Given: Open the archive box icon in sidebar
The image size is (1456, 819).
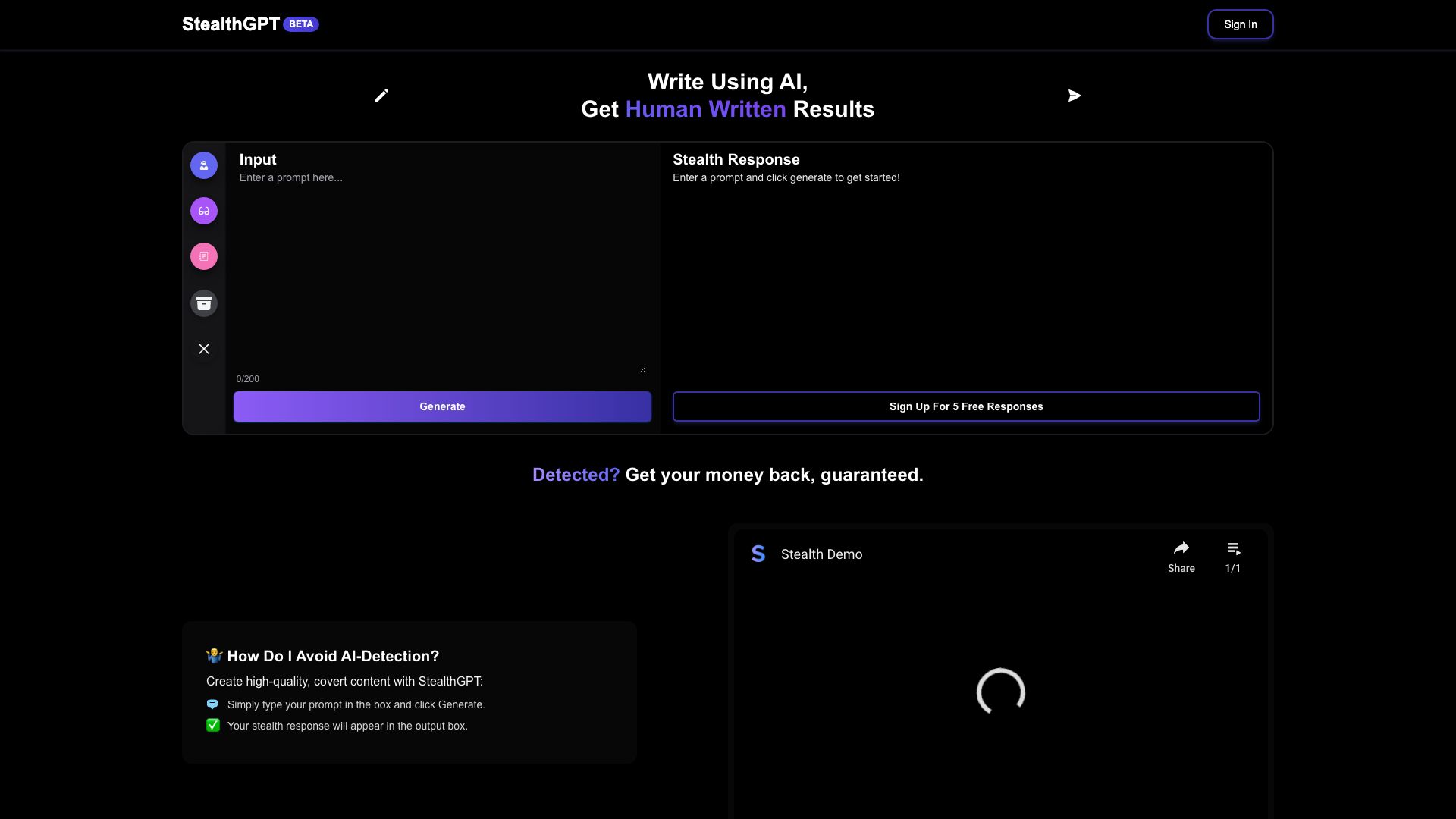Looking at the screenshot, I should pos(204,303).
